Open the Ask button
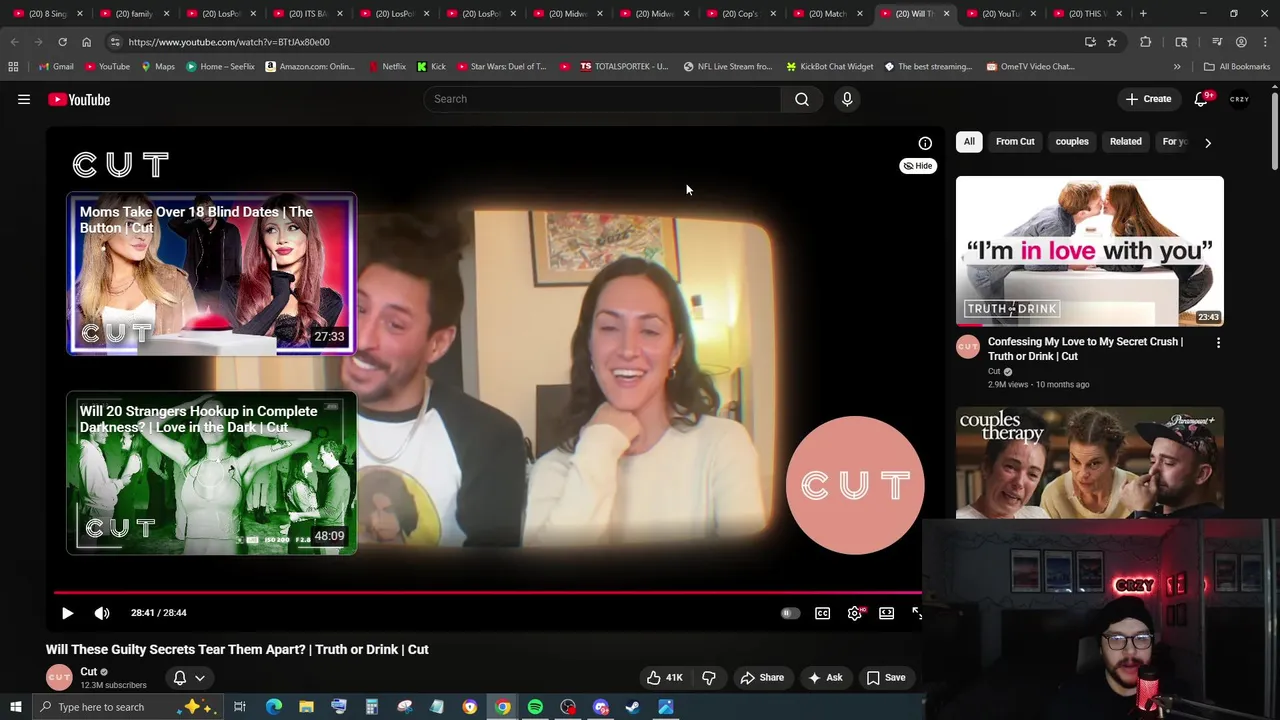This screenshot has width=1280, height=720. coord(825,677)
